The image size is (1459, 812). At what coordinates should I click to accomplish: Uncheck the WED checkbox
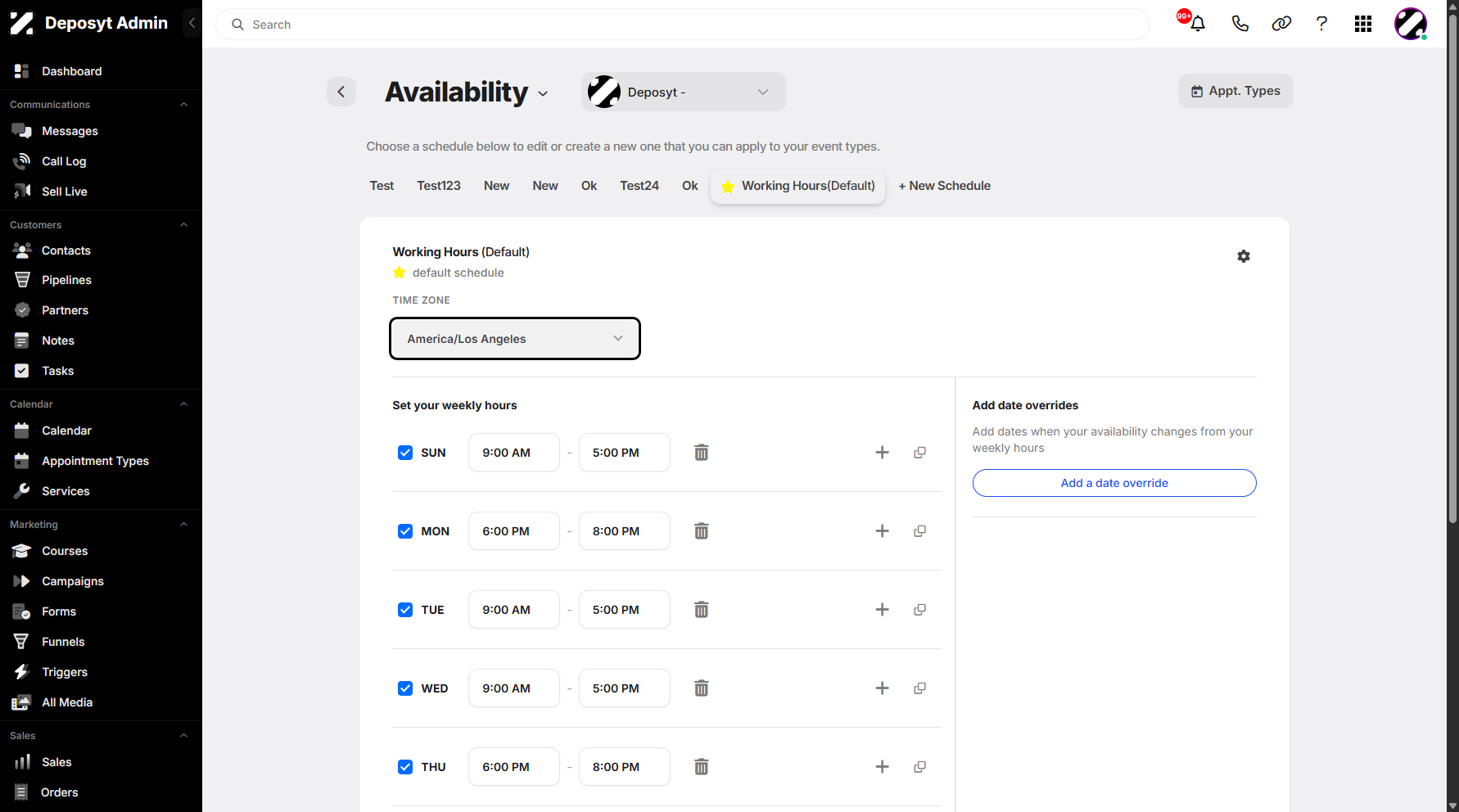click(x=405, y=688)
